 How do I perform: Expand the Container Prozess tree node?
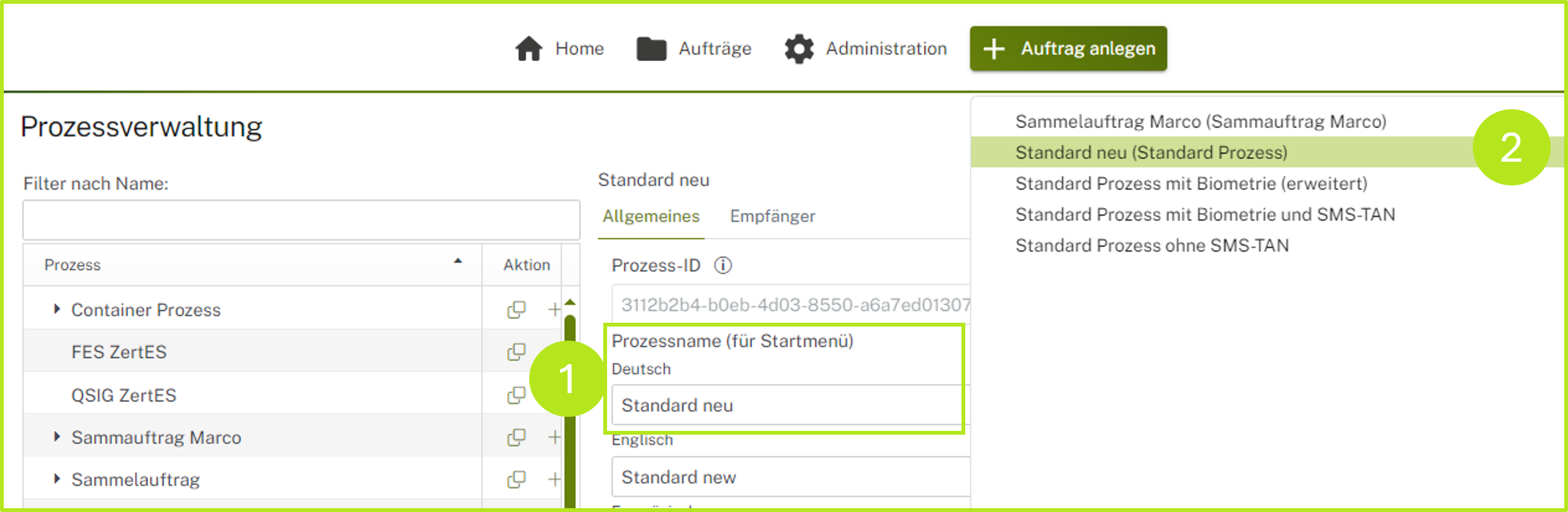click(x=57, y=309)
